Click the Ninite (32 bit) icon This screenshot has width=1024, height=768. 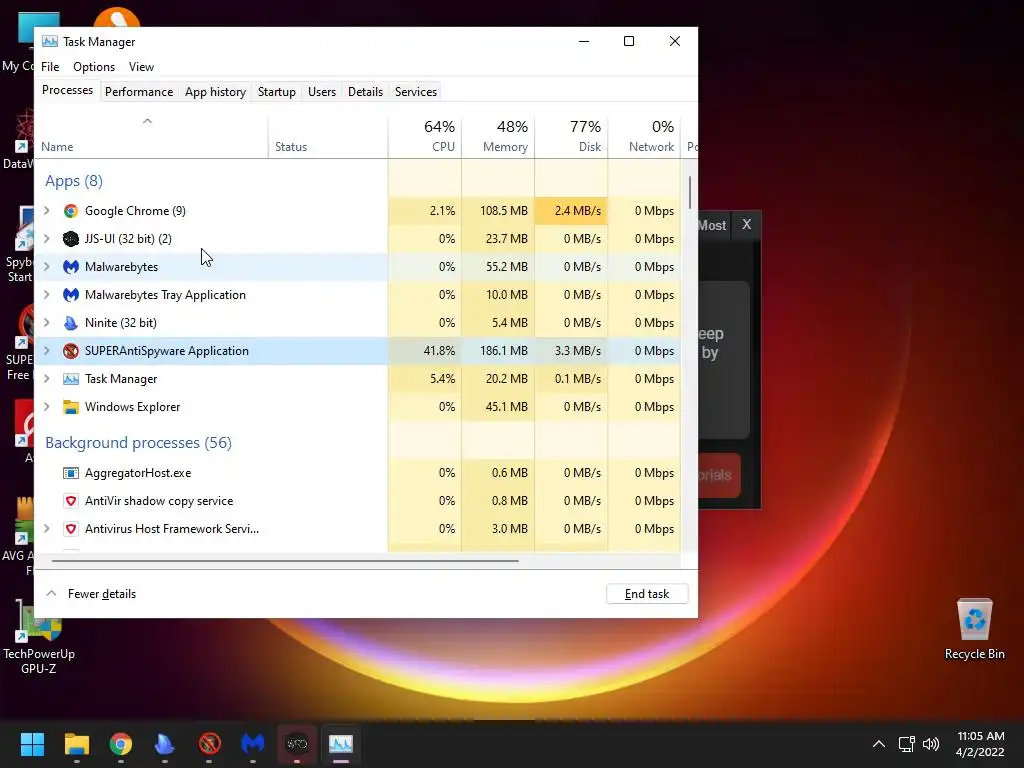pyautogui.click(x=71, y=323)
